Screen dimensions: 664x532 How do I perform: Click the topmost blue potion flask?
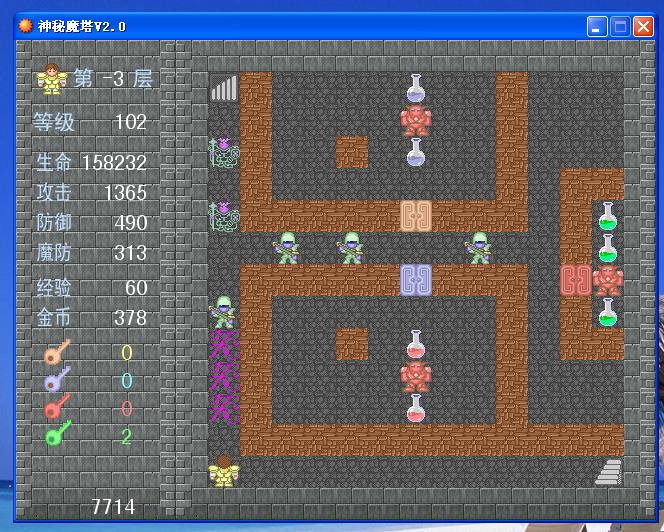(x=416, y=88)
